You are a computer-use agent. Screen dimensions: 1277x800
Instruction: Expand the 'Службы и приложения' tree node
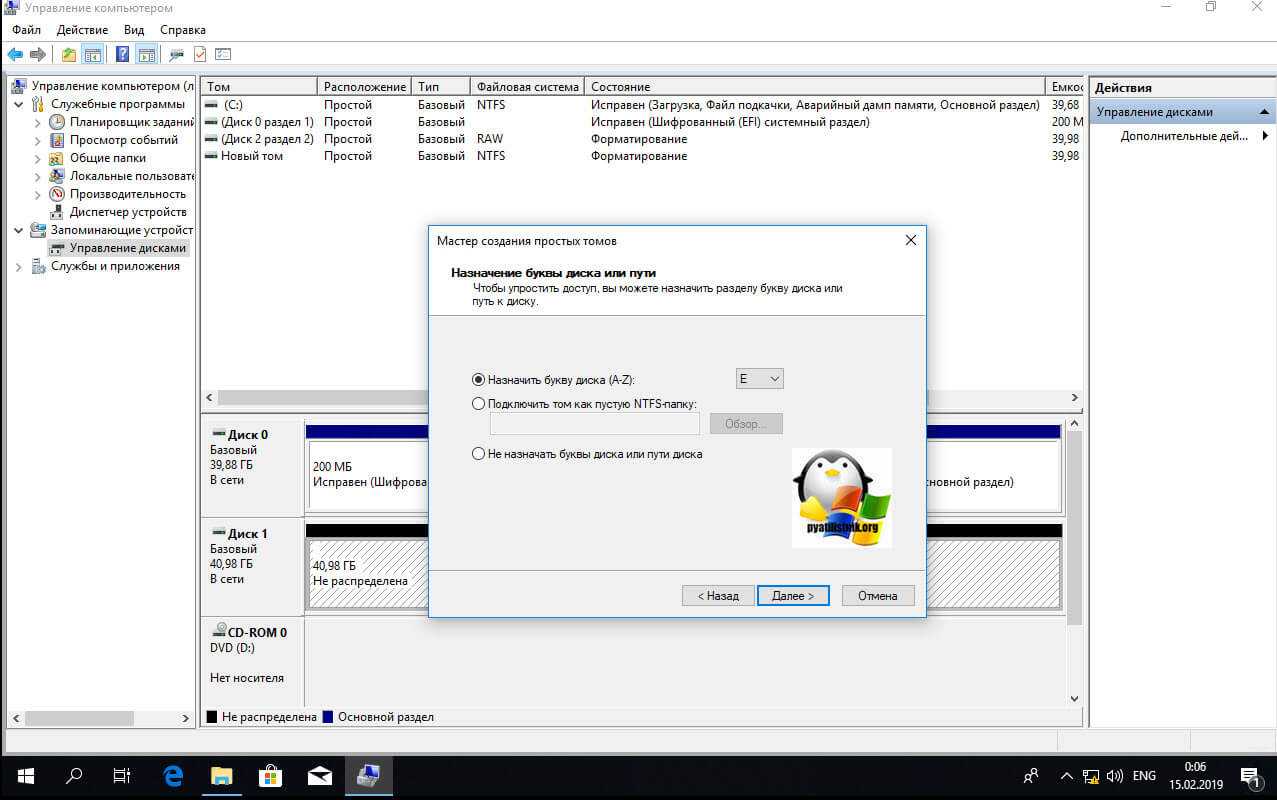(x=19, y=267)
